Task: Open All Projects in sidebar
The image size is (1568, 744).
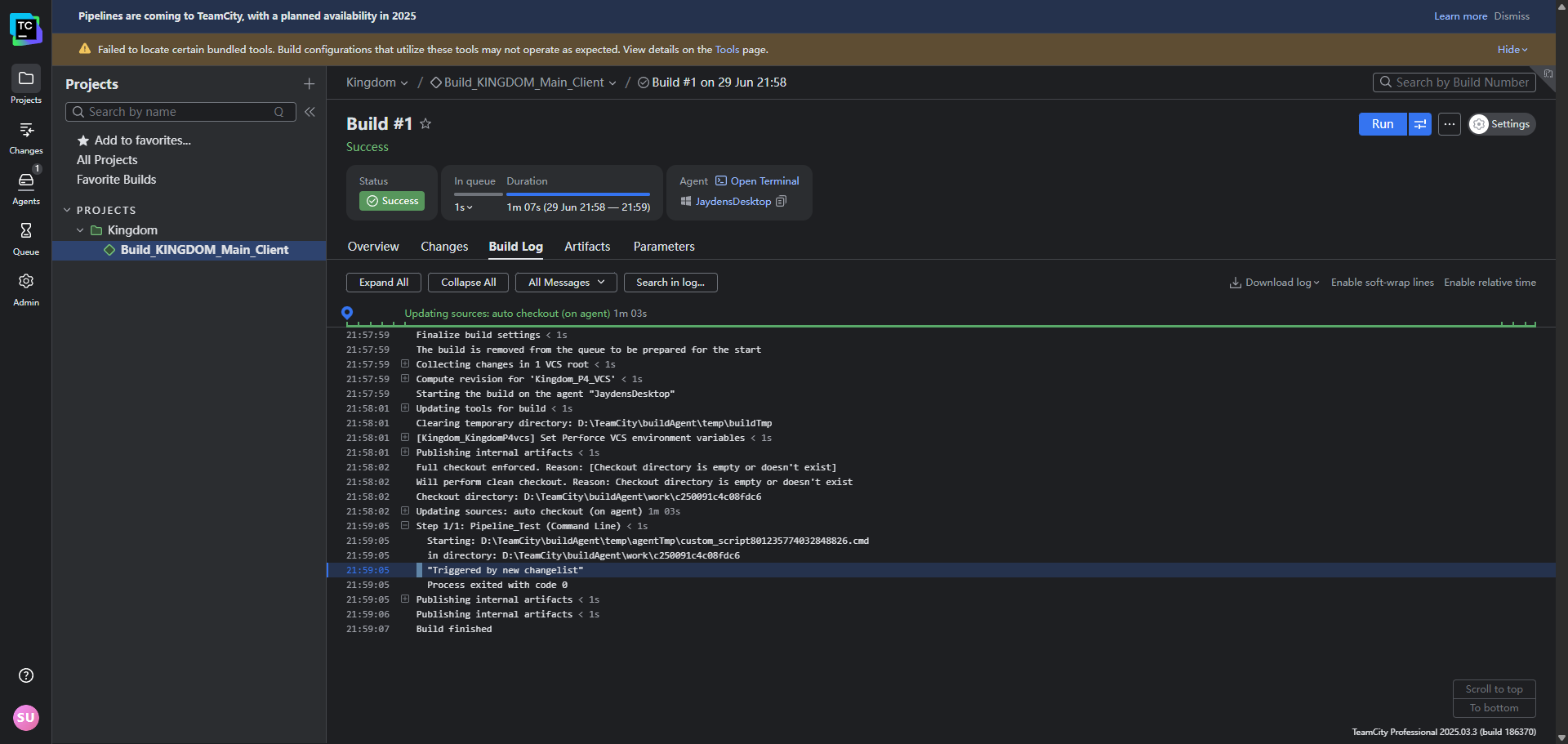Action: point(107,160)
